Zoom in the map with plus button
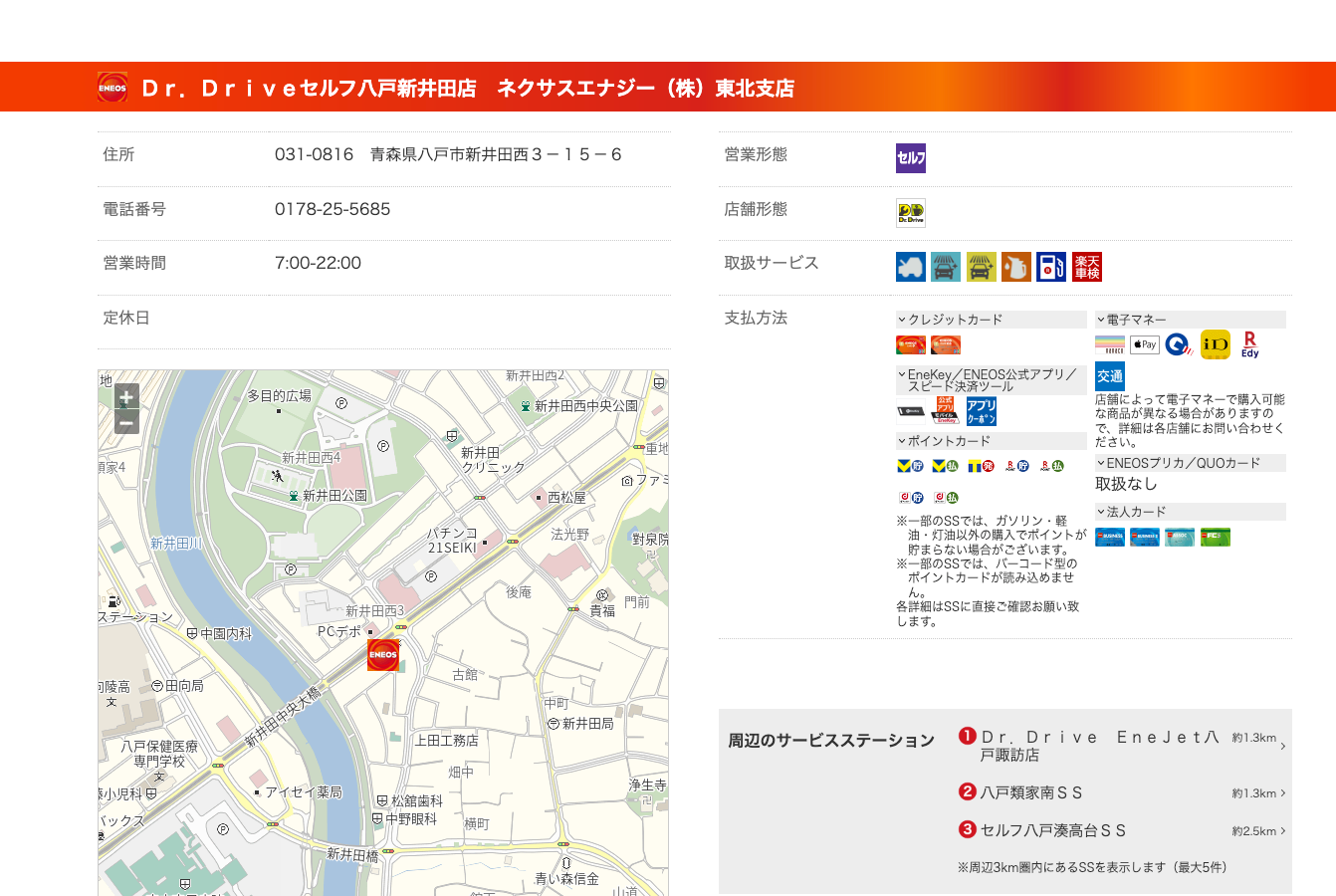This screenshot has height=896, width=1336. pos(126,397)
